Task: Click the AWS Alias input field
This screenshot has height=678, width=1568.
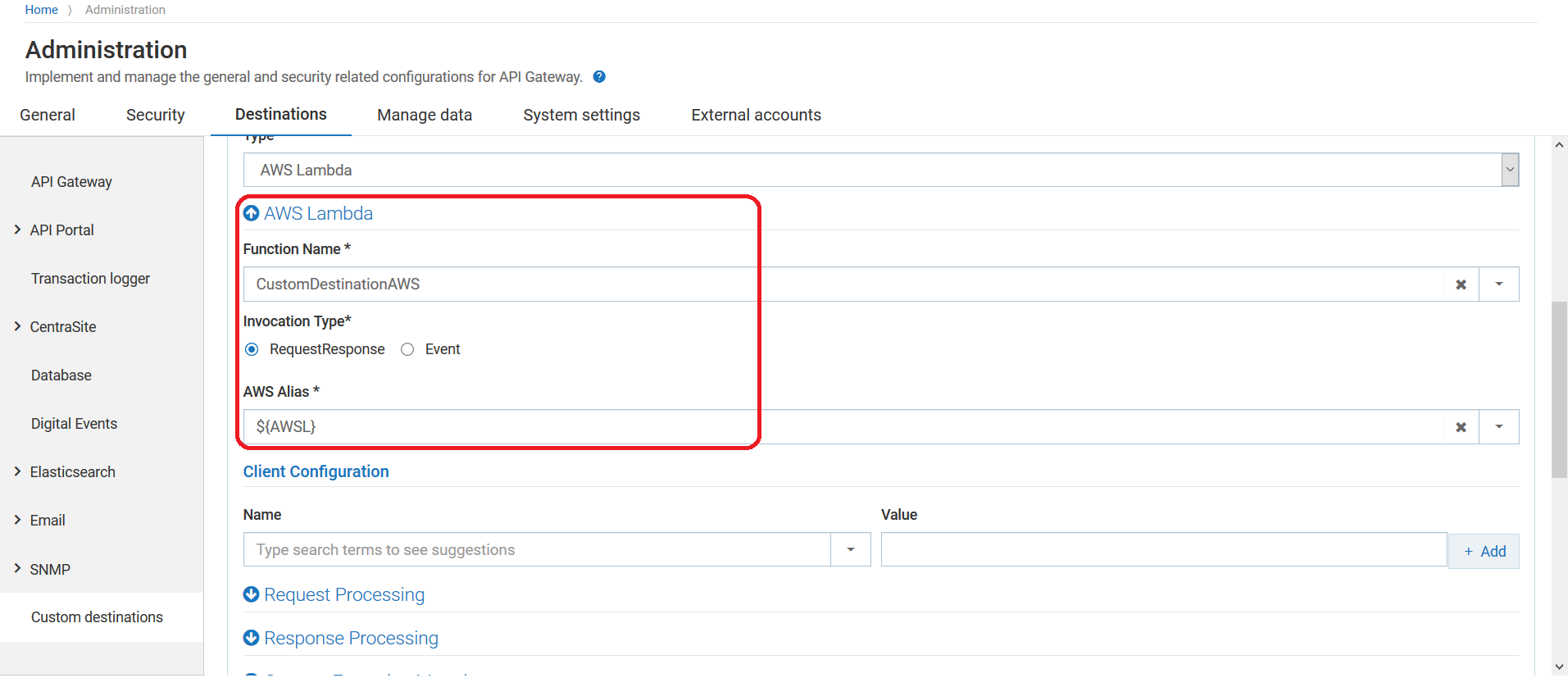Action: (843, 427)
